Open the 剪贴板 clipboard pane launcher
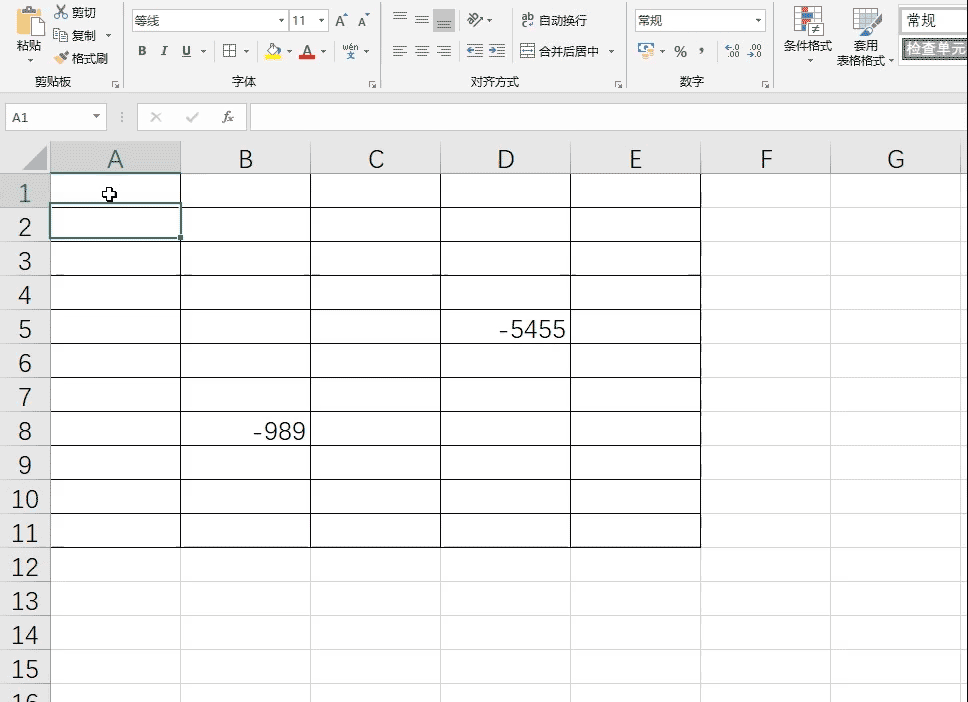The height and width of the screenshot is (702, 968). [x=115, y=85]
